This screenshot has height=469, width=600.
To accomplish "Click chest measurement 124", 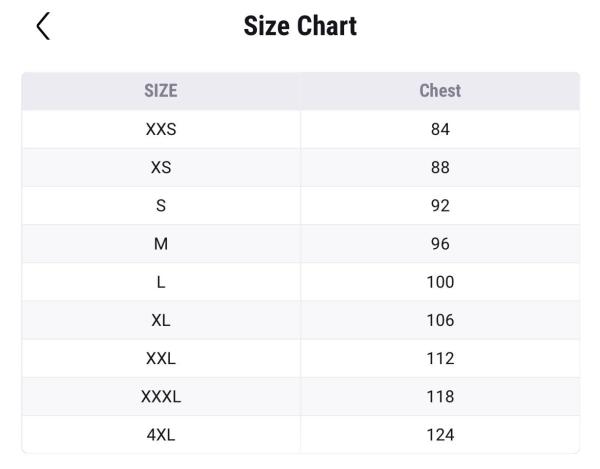I will point(440,434).
